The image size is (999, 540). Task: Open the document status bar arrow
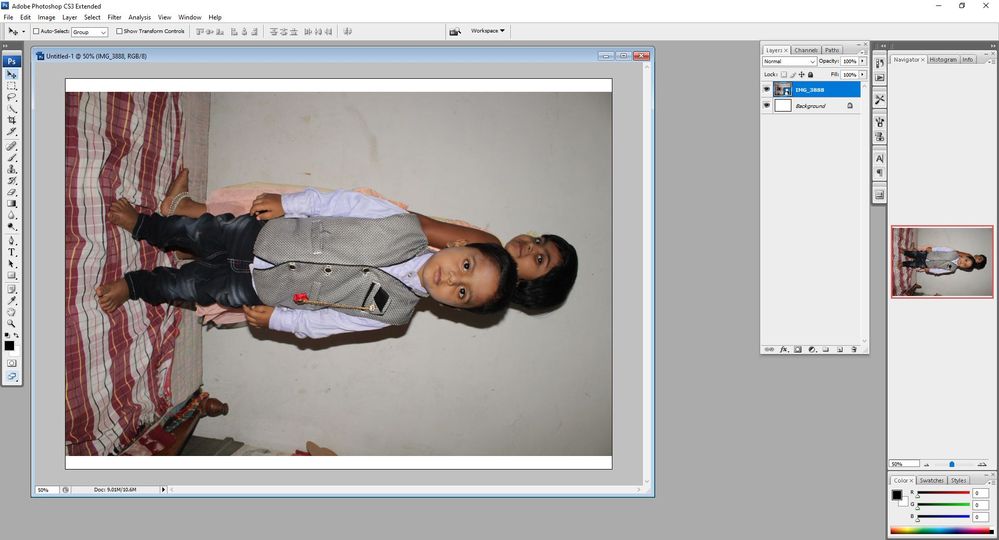(x=163, y=490)
